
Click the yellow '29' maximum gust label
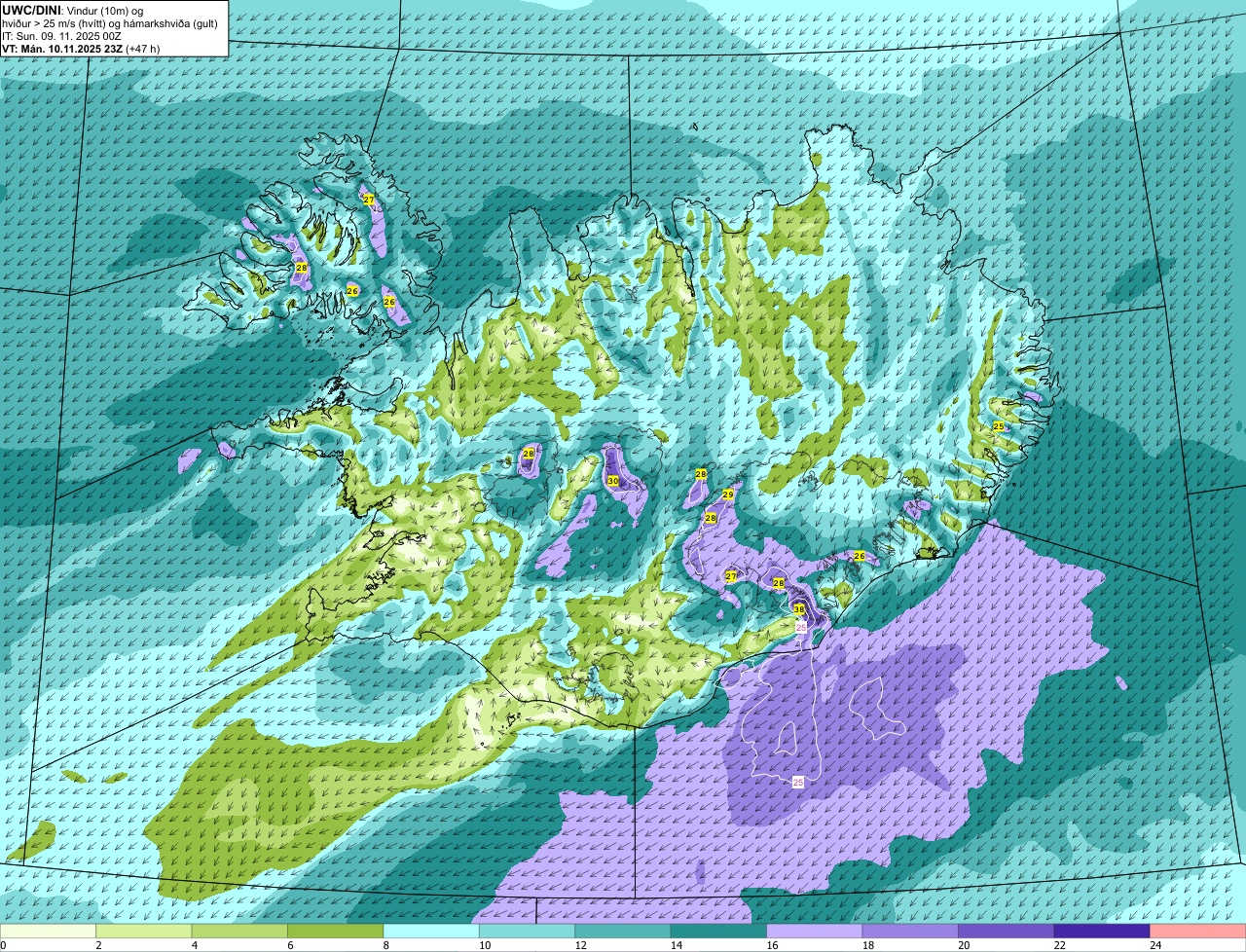tap(727, 495)
